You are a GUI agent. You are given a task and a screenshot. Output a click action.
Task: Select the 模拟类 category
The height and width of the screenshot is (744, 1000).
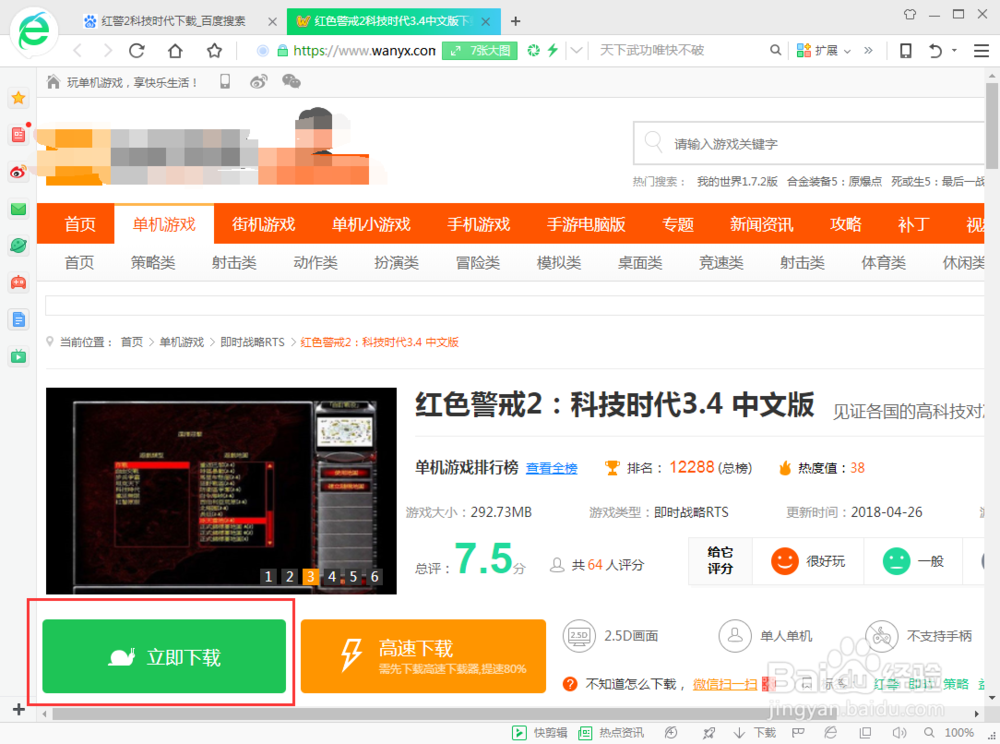[x=559, y=263]
